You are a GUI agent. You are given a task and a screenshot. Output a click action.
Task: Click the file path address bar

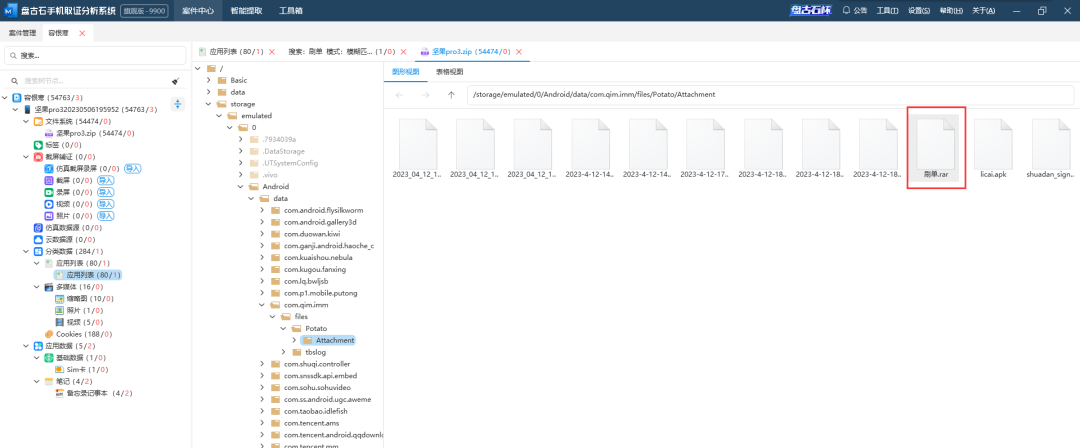click(x=769, y=94)
